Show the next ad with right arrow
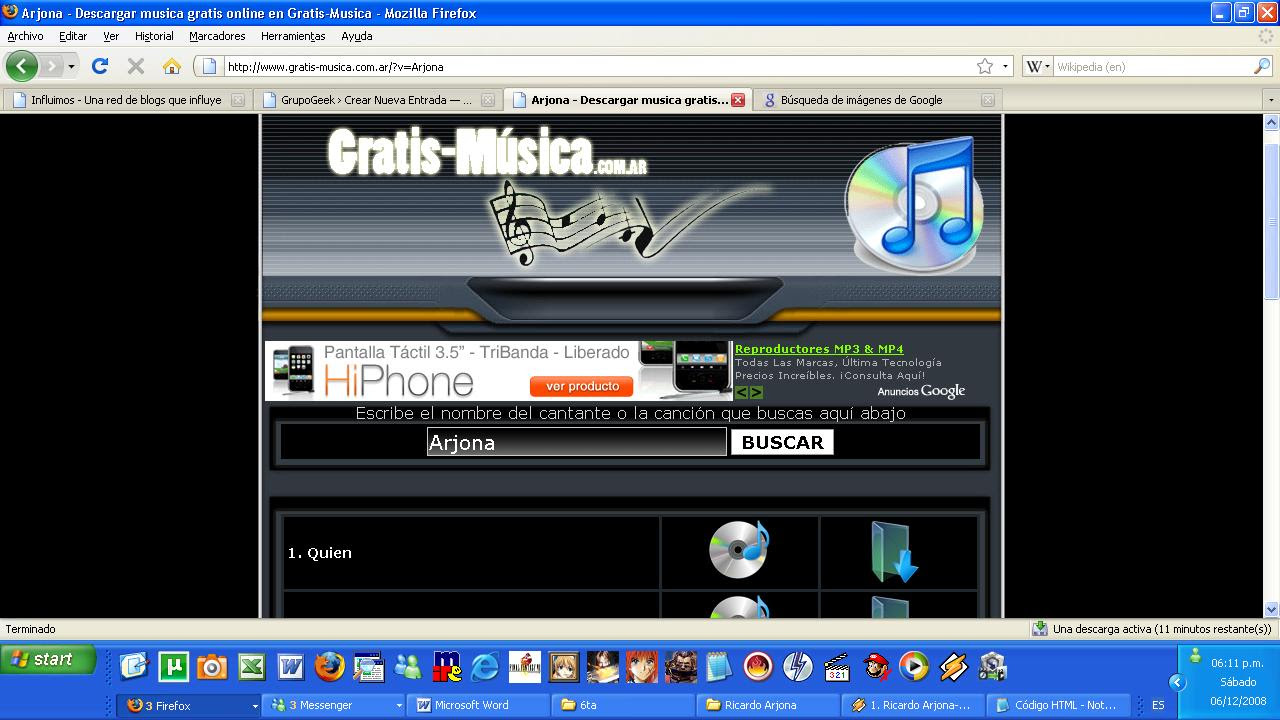The width and height of the screenshot is (1280, 720). (756, 392)
